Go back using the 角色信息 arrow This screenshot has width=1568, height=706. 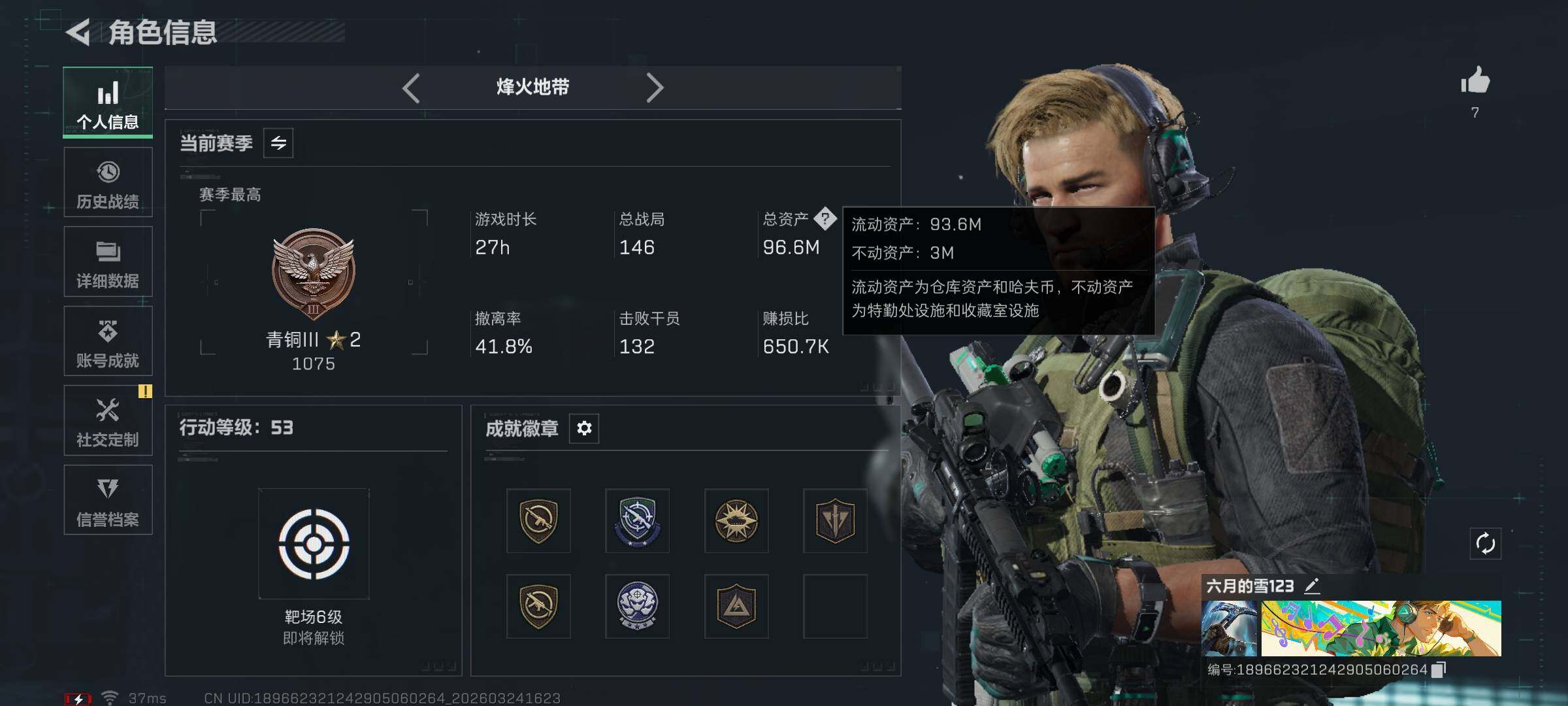click(78, 33)
